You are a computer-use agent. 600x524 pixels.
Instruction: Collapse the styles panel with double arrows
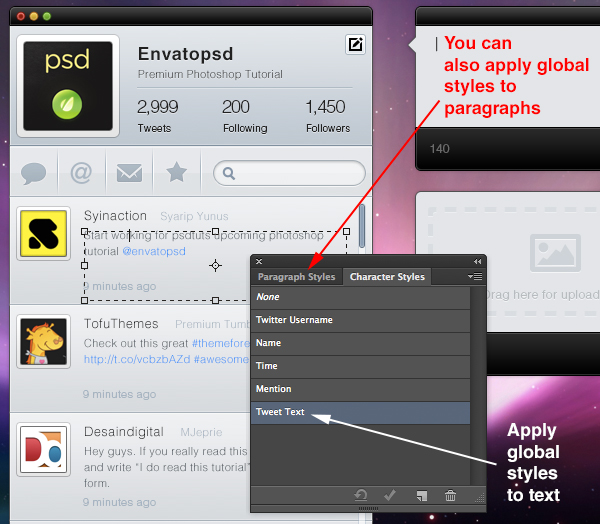(477, 261)
